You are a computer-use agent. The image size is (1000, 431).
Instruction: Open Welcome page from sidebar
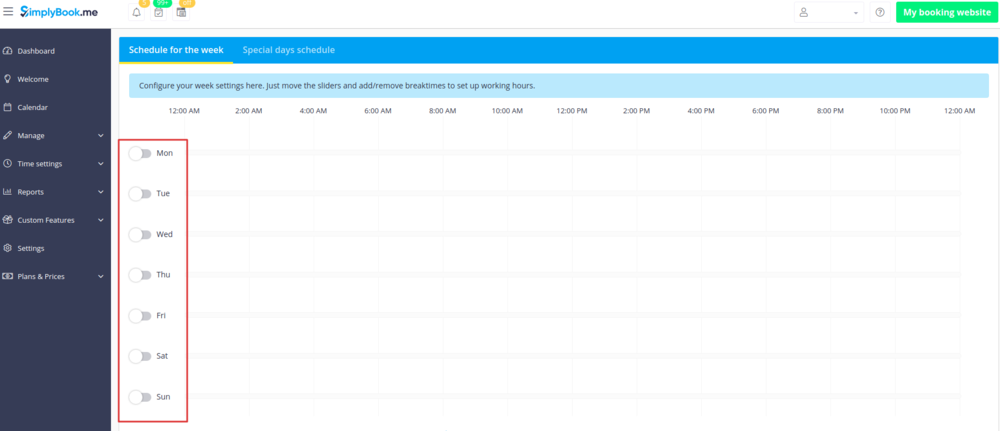pyautogui.click(x=32, y=79)
